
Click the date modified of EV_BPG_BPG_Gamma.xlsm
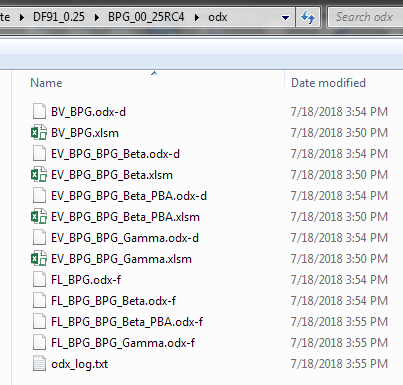(339, 259)
